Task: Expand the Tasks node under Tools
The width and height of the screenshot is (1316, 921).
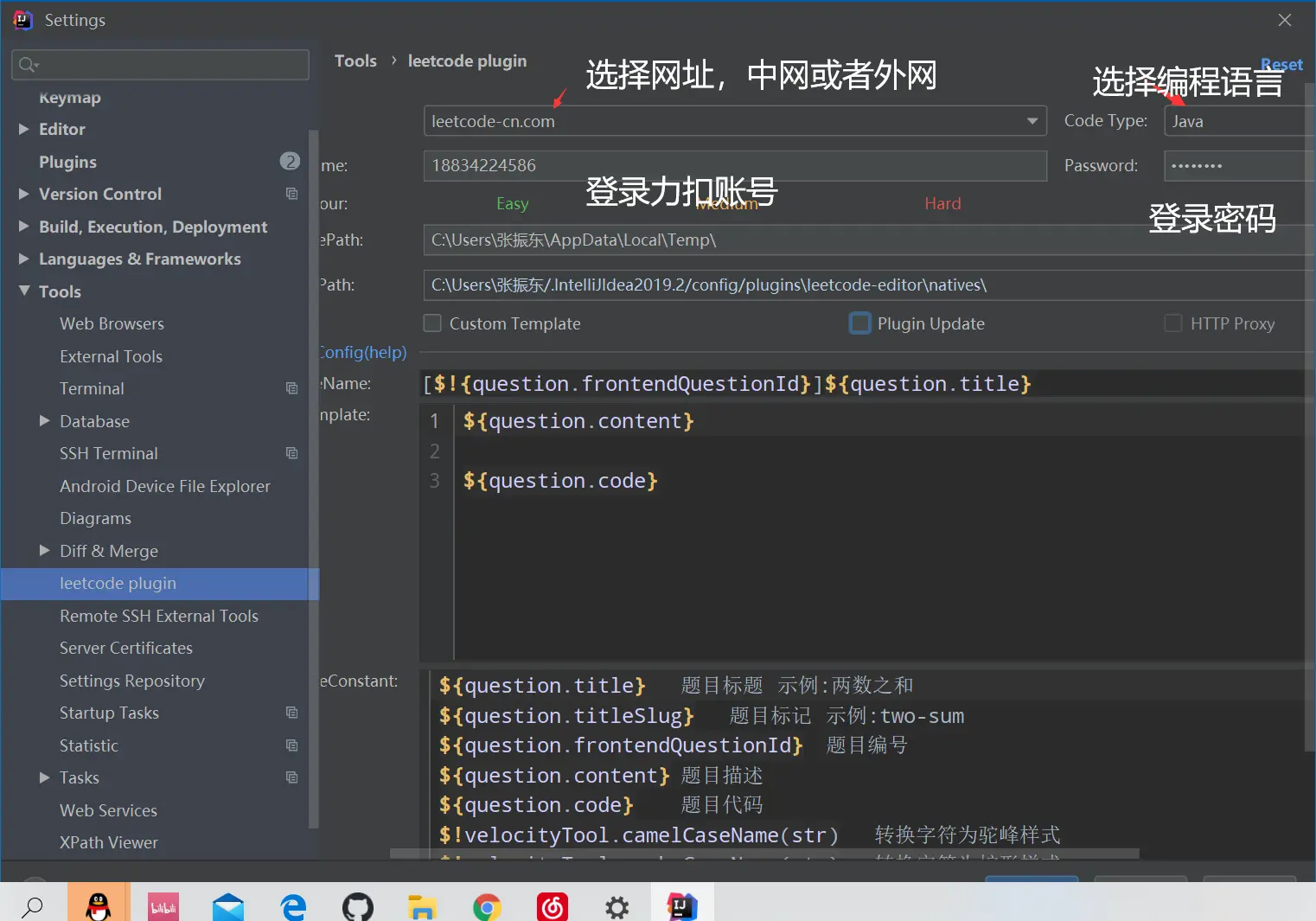Action: coord(45,777)
